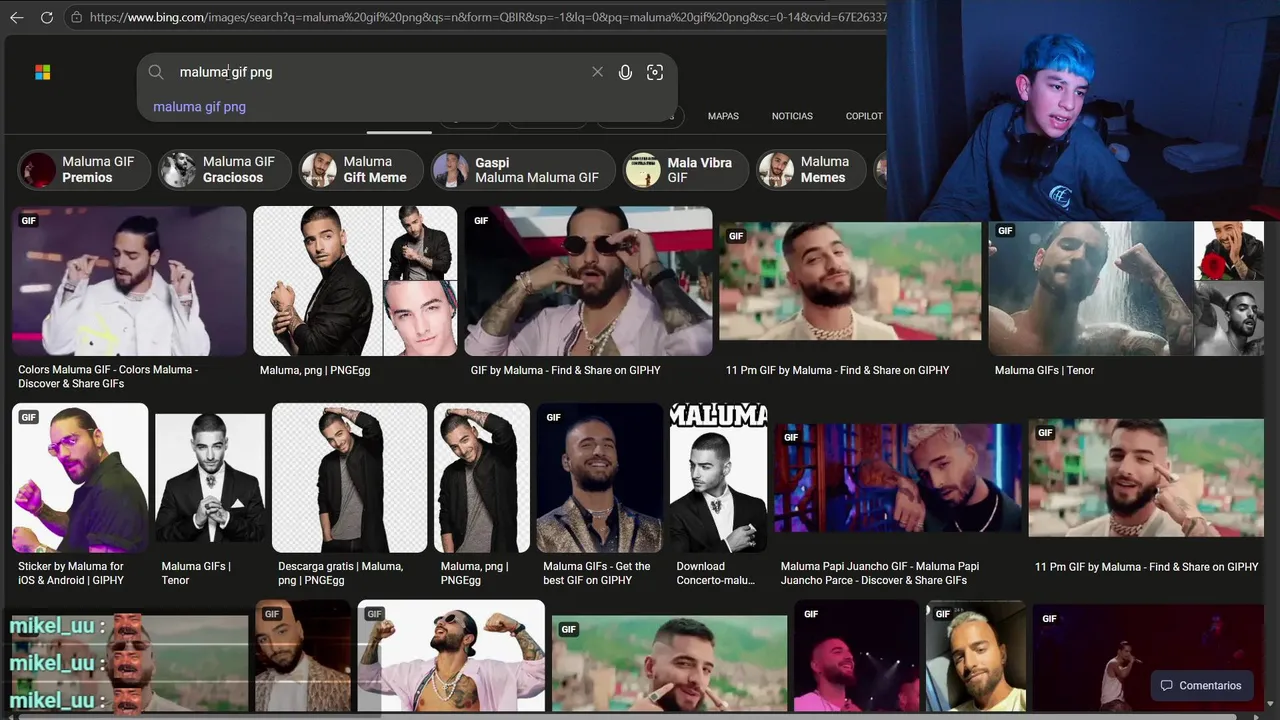Viewport: 1280px width, 720px height.
Task: Open the 'Maluma GIFs - Get the best GIF' thumbnail
Action: point(600,478)
